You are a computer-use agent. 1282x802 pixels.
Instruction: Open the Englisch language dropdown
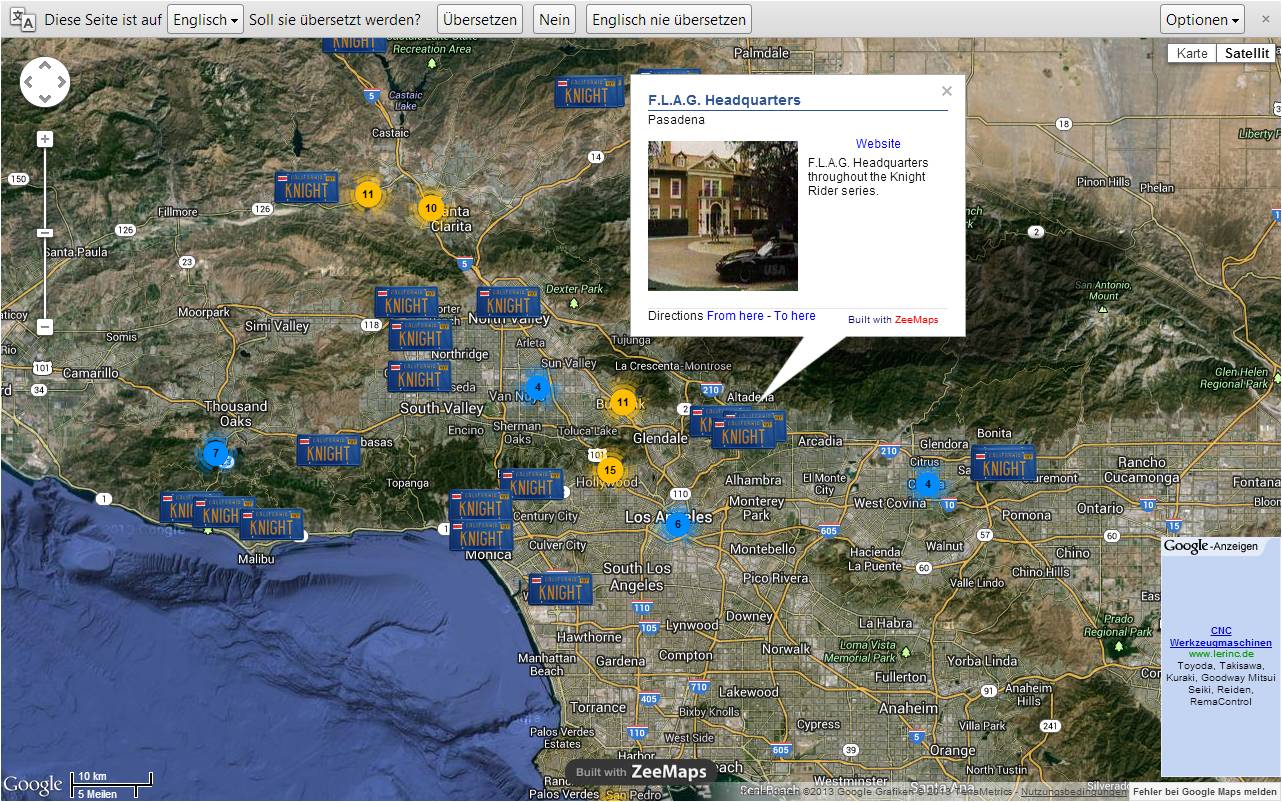pos(205,19)
